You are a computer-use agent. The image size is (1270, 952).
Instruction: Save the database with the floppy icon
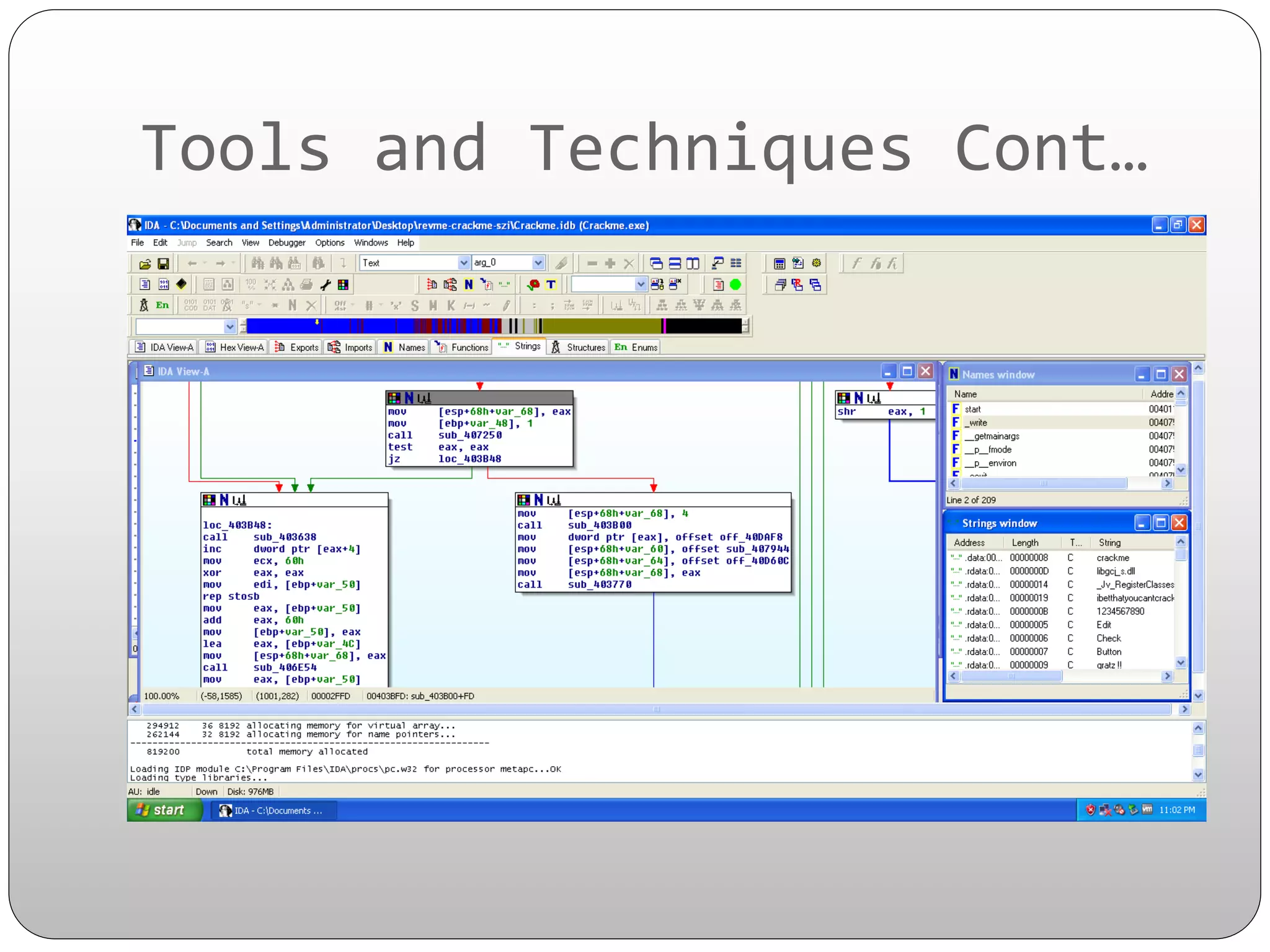point(163,263)
